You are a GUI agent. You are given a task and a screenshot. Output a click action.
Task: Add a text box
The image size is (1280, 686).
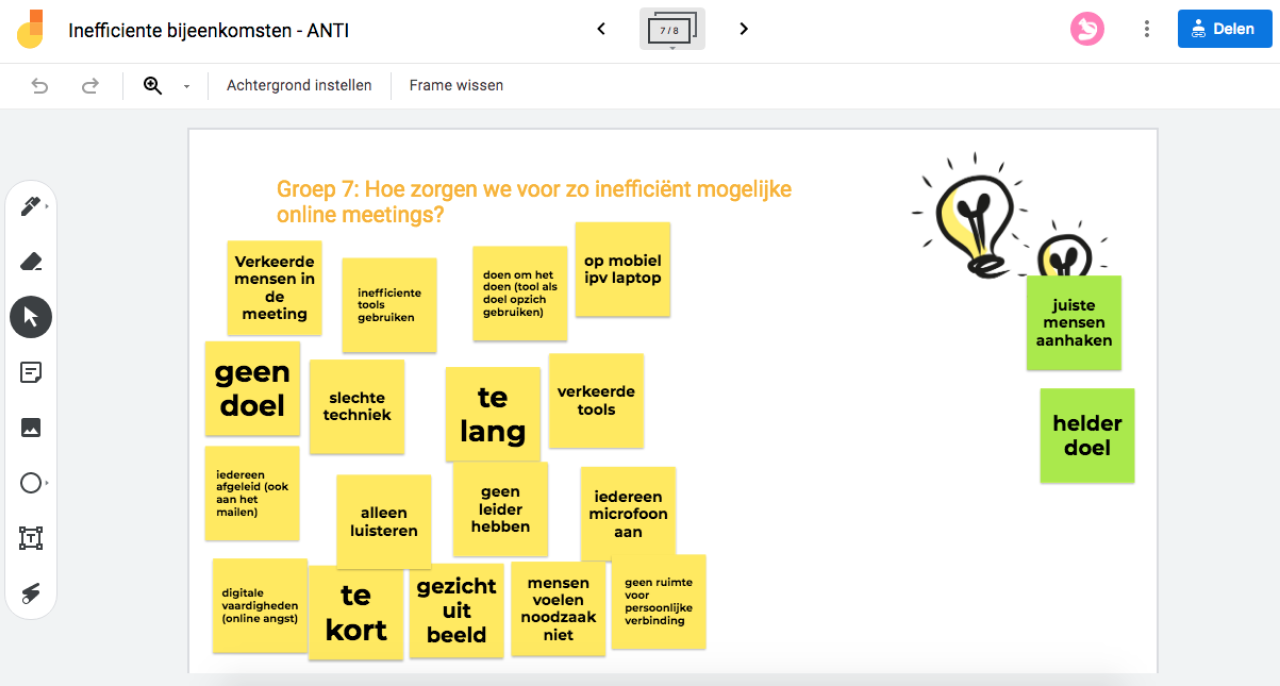click(x=31, y=538)
